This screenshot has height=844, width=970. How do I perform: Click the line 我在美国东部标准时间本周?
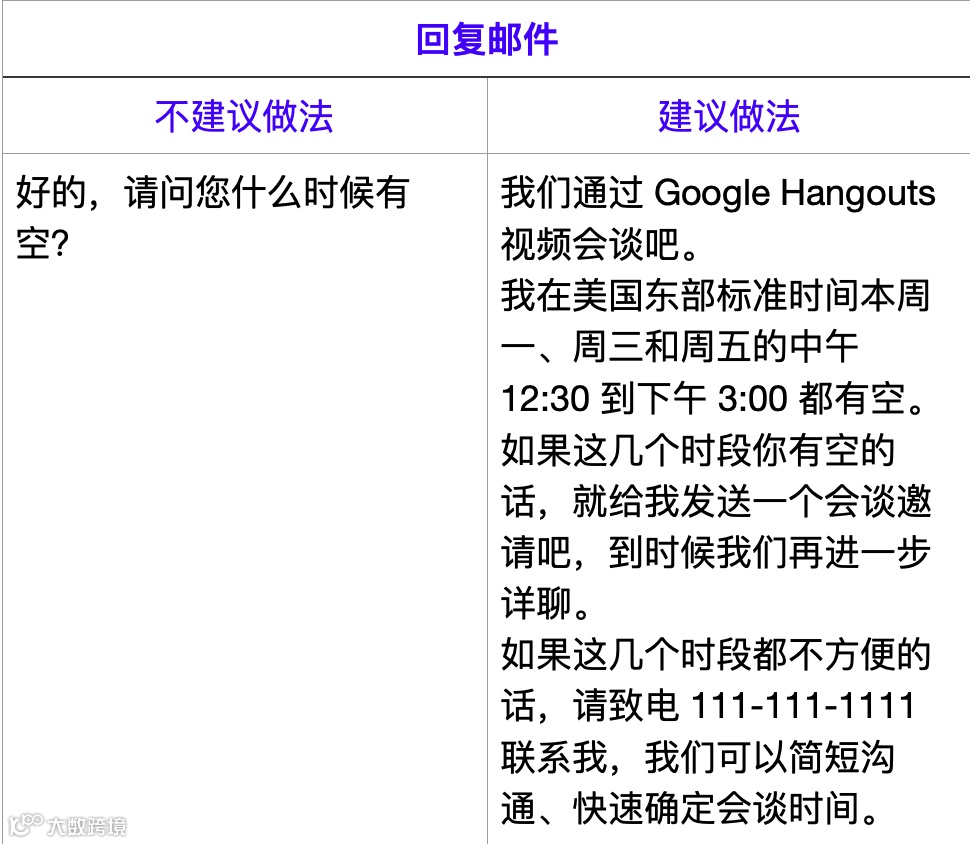pos(716,295)
